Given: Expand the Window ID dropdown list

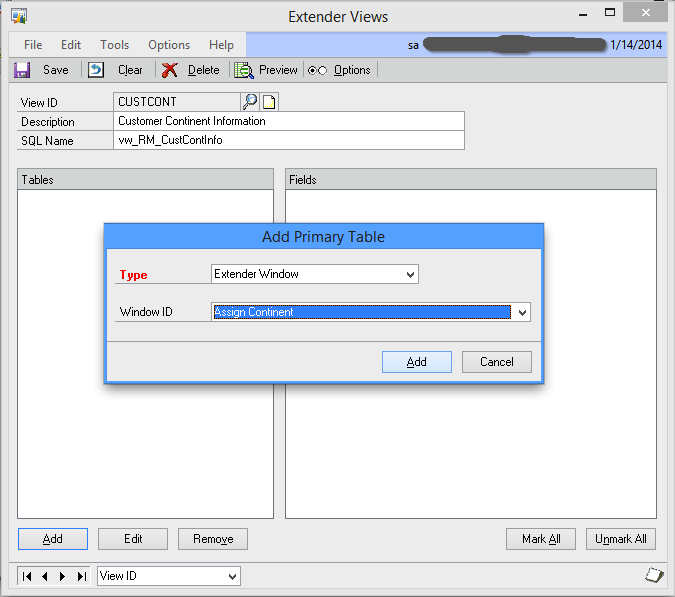Looking at the screenshot, I should (x=521, y=312).
